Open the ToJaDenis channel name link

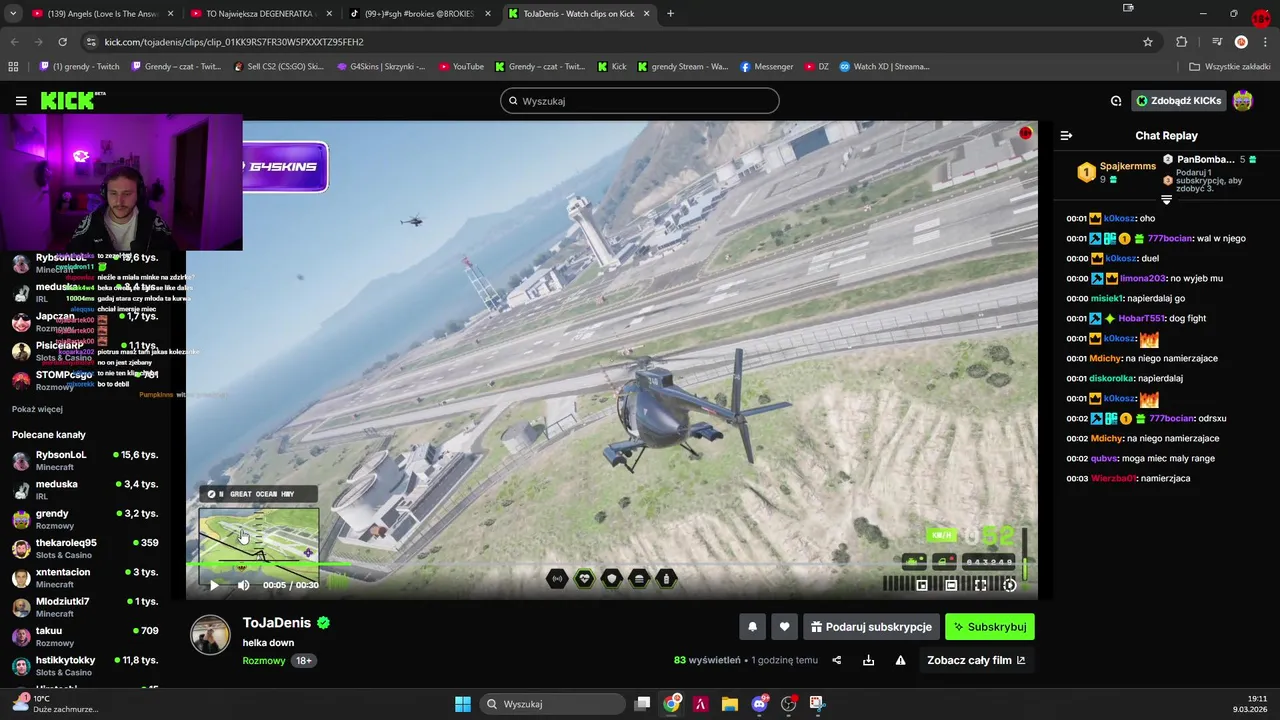pyautogui.click(x=277, y=623)
